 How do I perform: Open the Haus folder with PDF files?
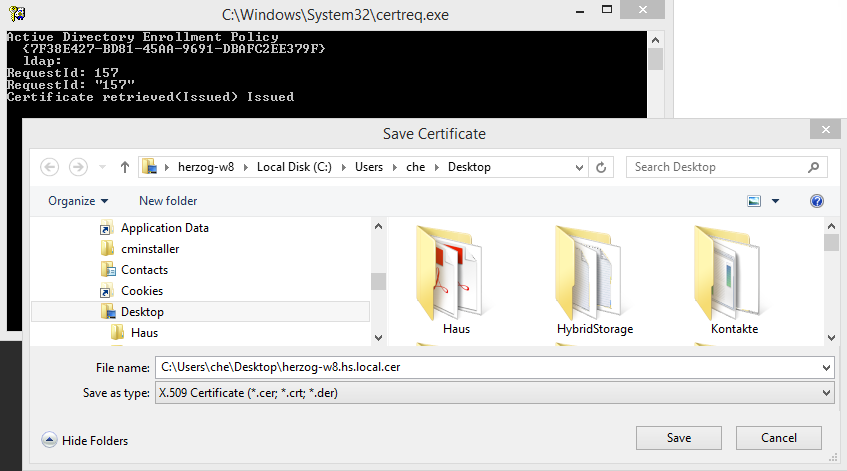tap(456, 276)
